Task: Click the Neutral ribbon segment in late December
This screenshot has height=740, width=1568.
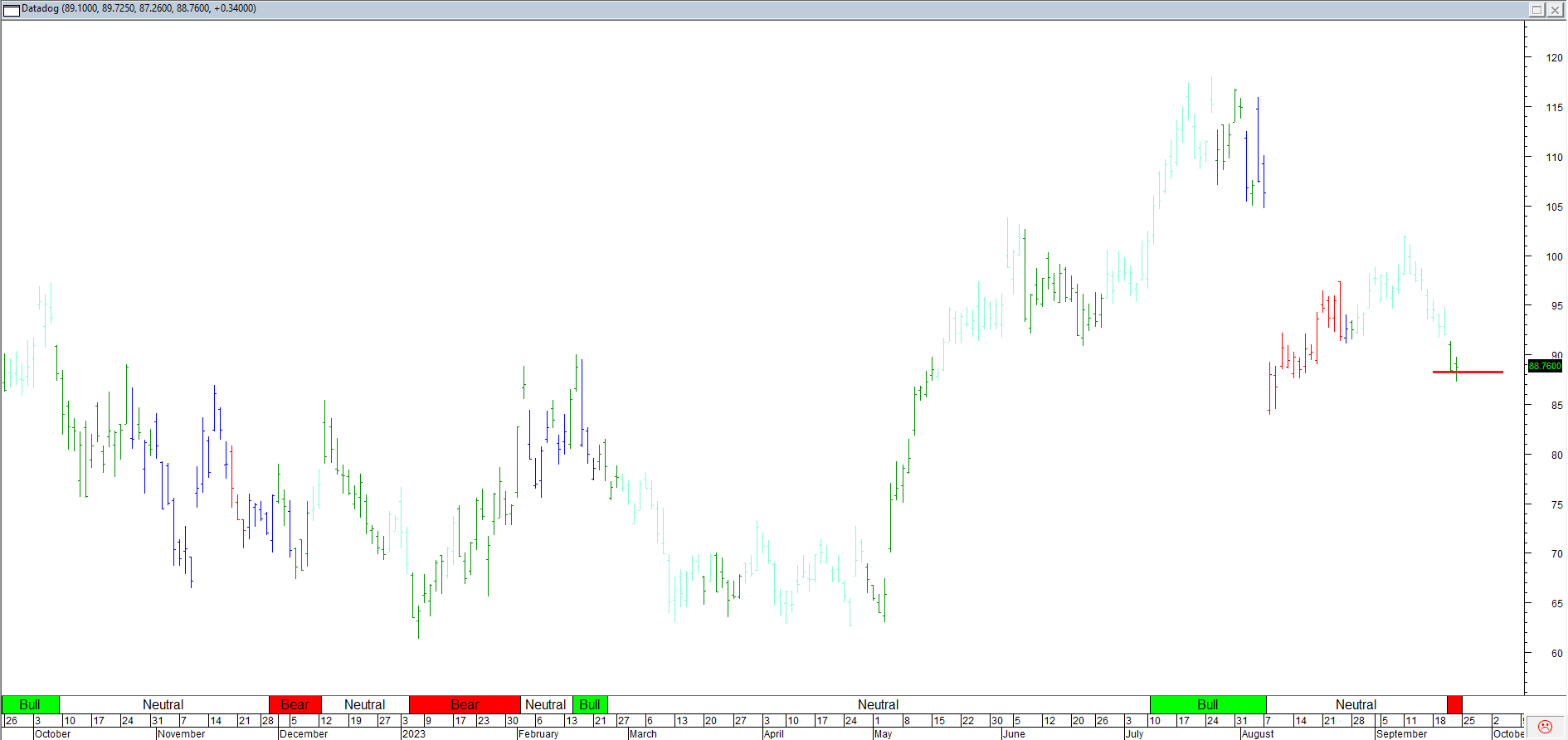Action: click(365, 704)
